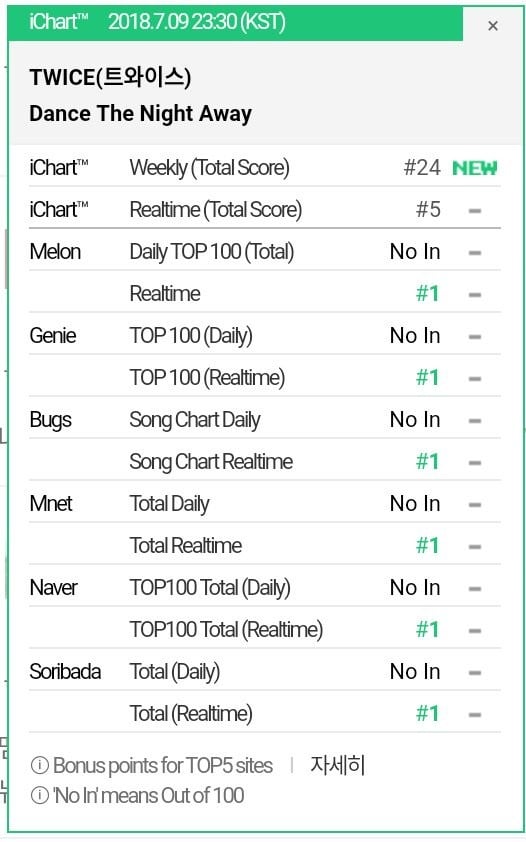Select Soribada Total (Realtime) row
The image size is (526, 842).
tap(265, 714)
